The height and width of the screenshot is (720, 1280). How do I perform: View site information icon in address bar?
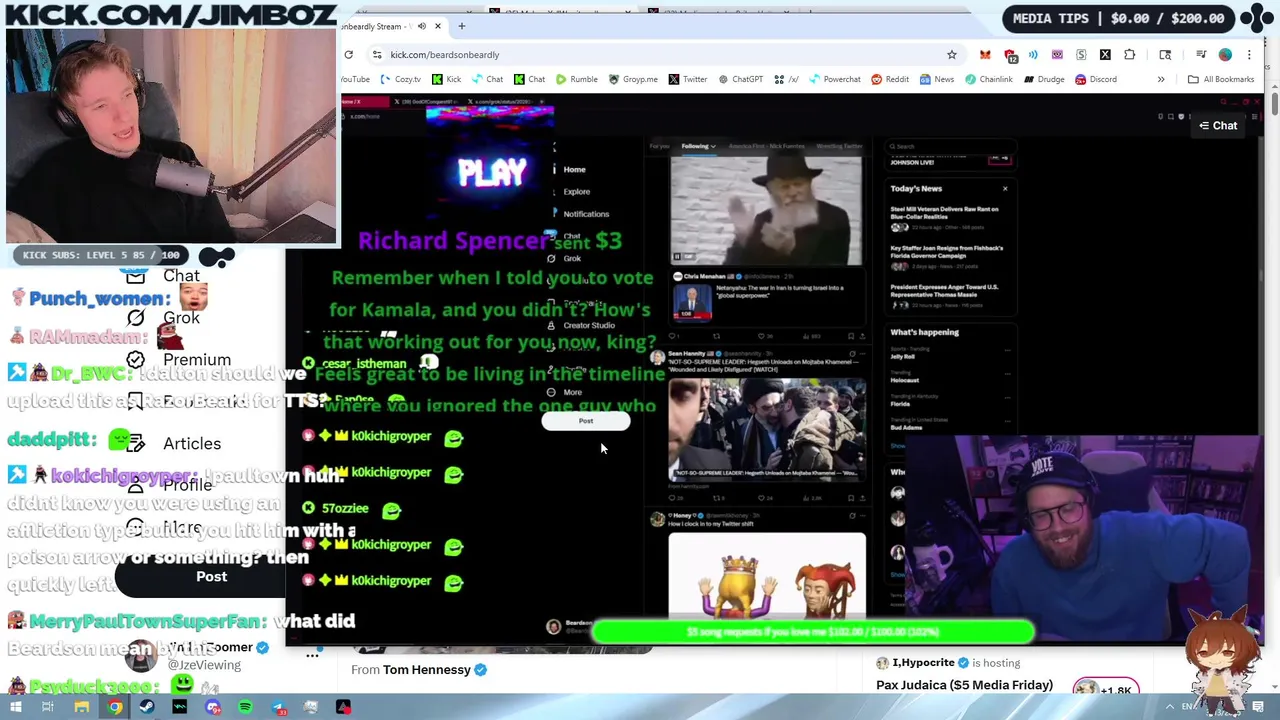coord(377,54)
